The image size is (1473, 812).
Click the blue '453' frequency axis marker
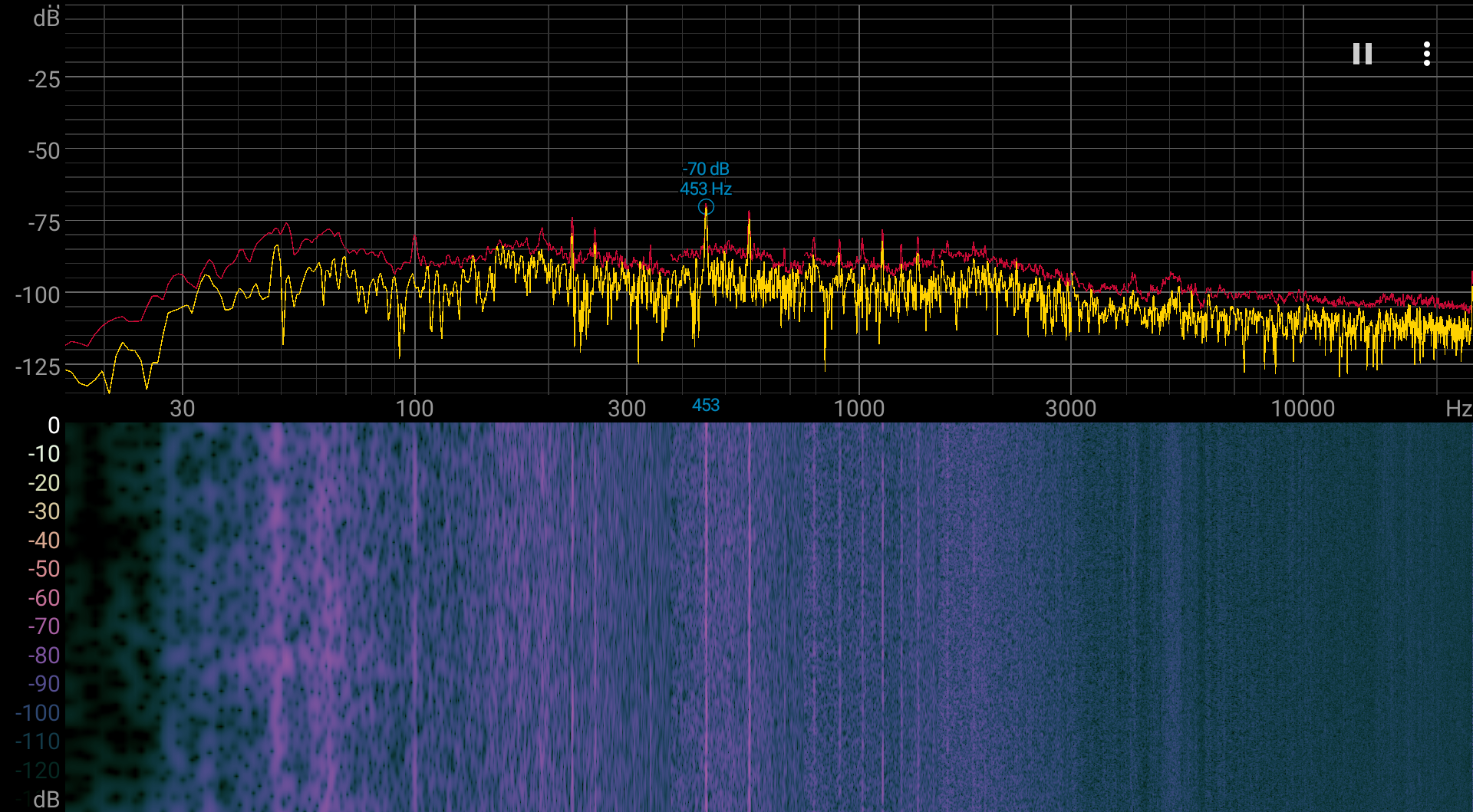point(706,405)
